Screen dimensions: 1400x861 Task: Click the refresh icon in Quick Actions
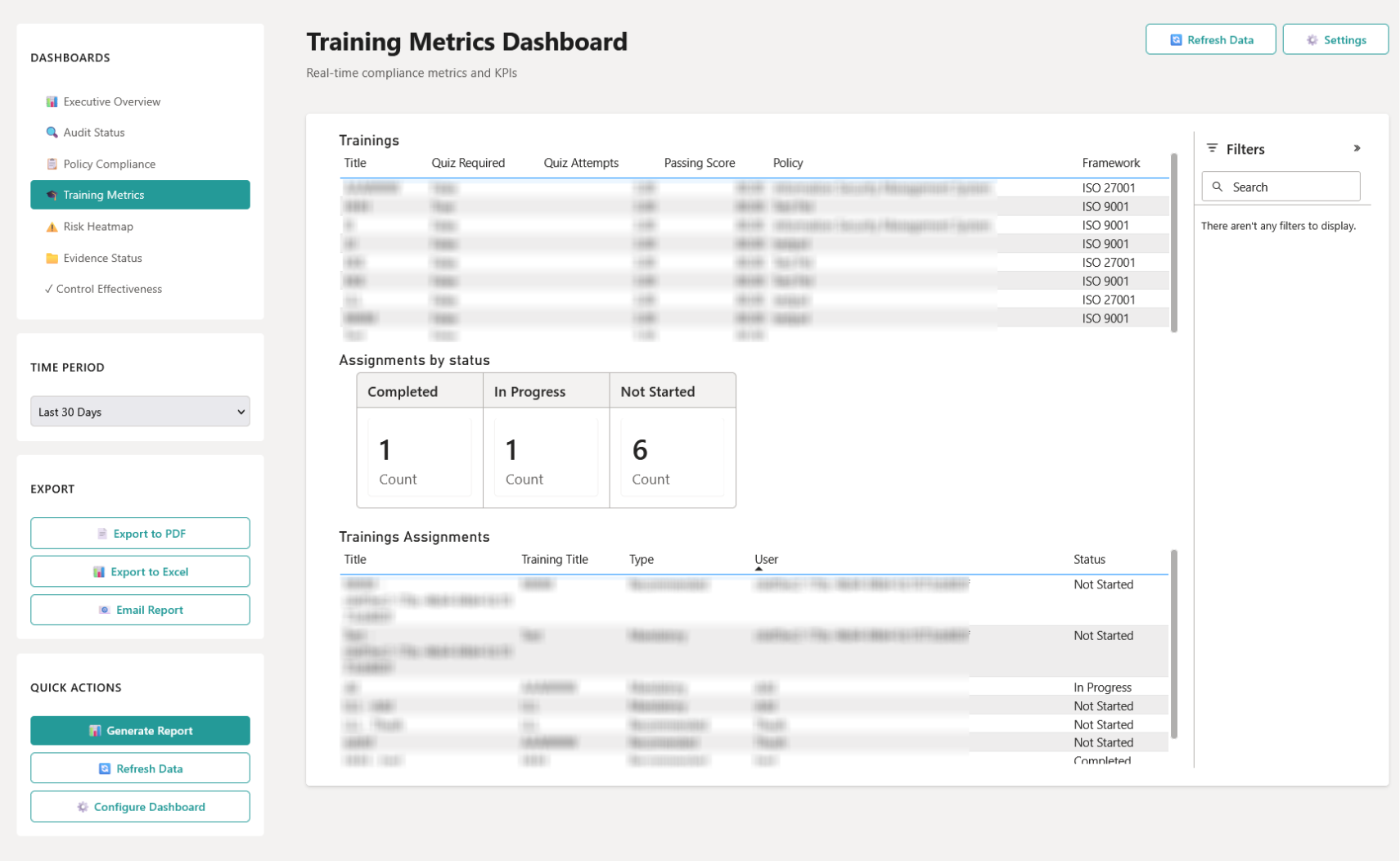(x=105, y=769)
